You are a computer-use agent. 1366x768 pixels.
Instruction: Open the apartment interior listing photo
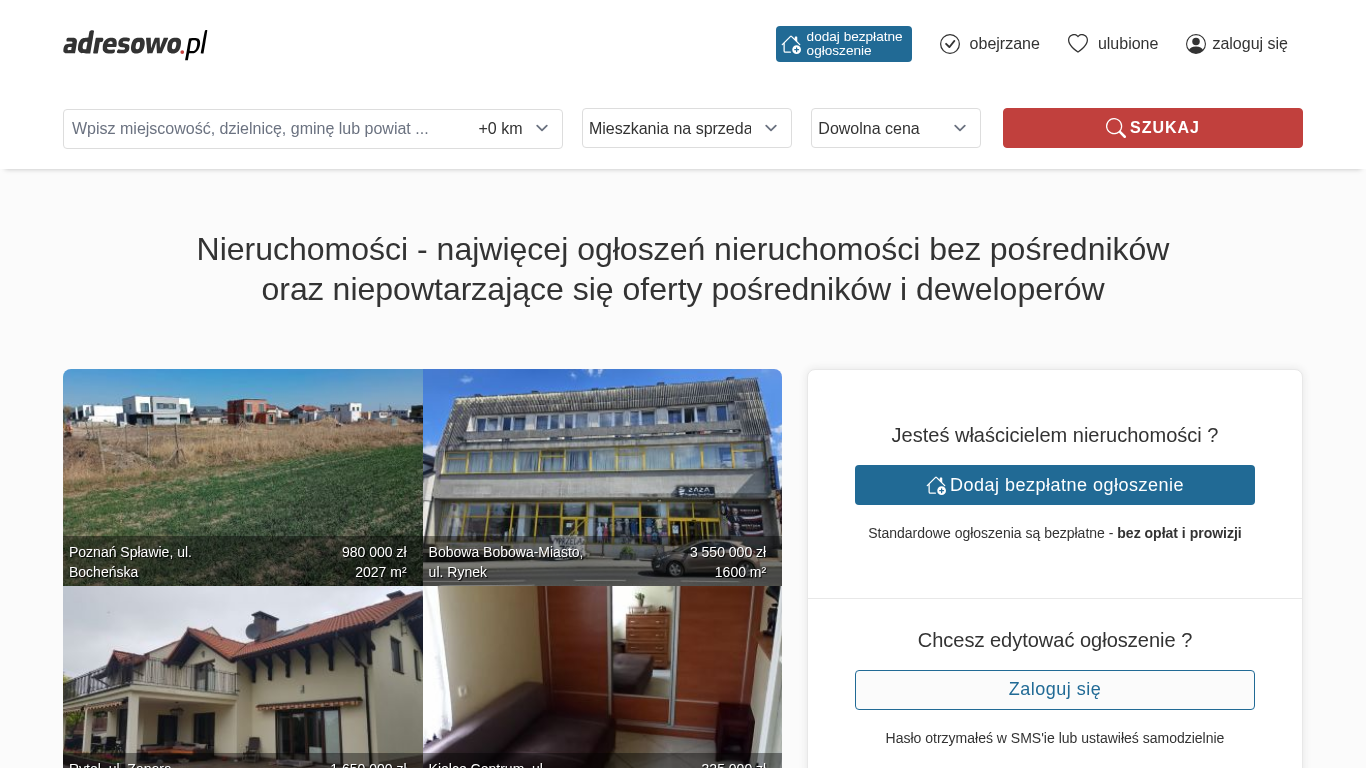click(602, 677)
